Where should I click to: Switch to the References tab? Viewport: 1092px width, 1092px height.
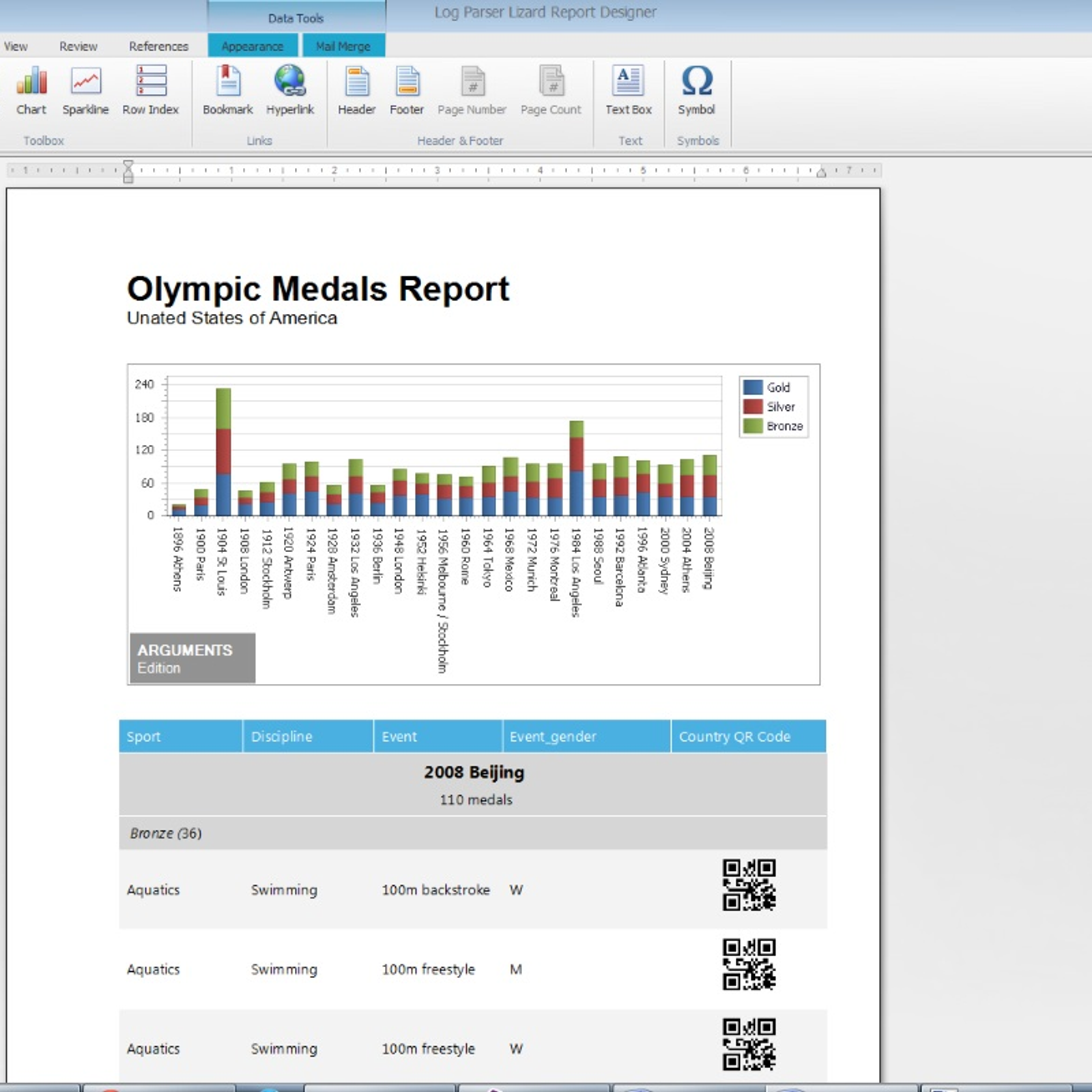click(x=158, y=46)
